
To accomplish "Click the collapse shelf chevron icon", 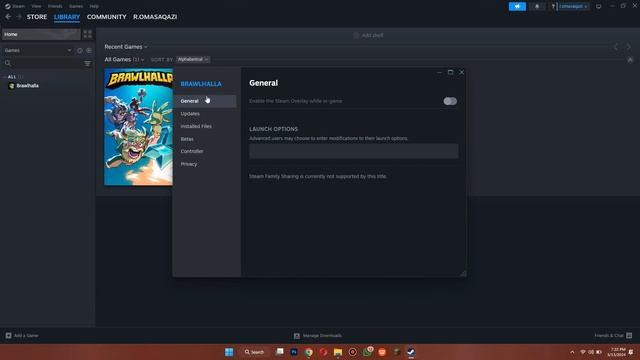I will pos(630,60).
